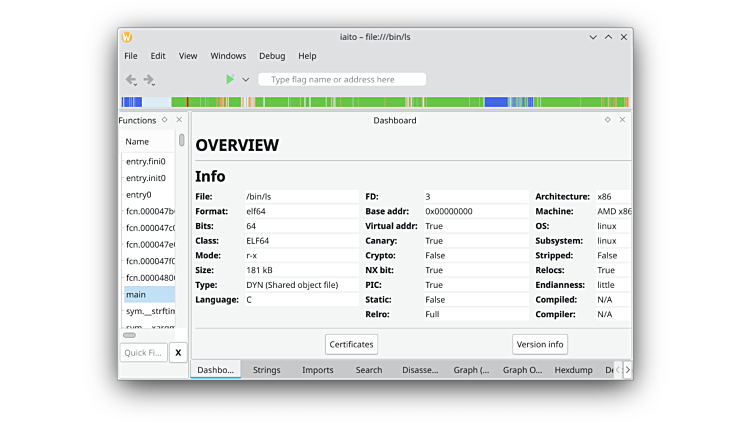This screenshot has height=423, width=752.
Task: Switch to the Hexdump tab
Action: click(573, 370)
